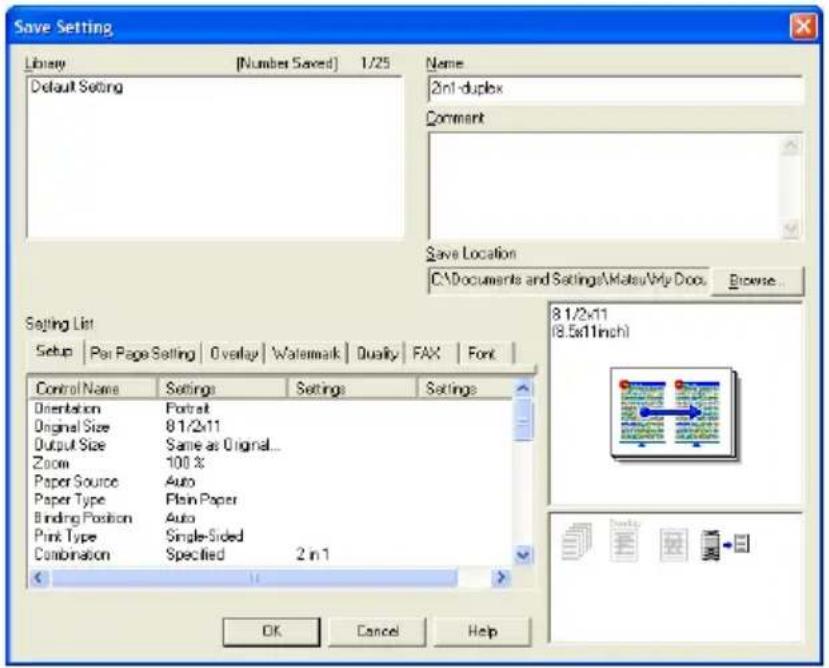
Task: Click the 2 in 1 value
Action: click(x=312, y=554)
